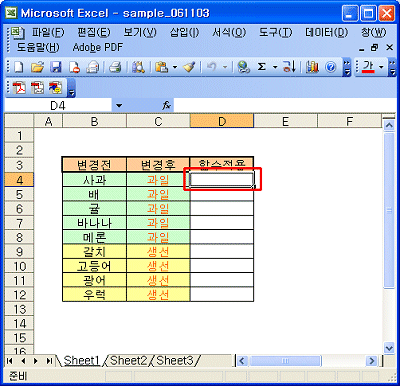The height and width of the screenshot is (386, 400).
Task: Activate the Format Painter brush
Action: (189, 67)
